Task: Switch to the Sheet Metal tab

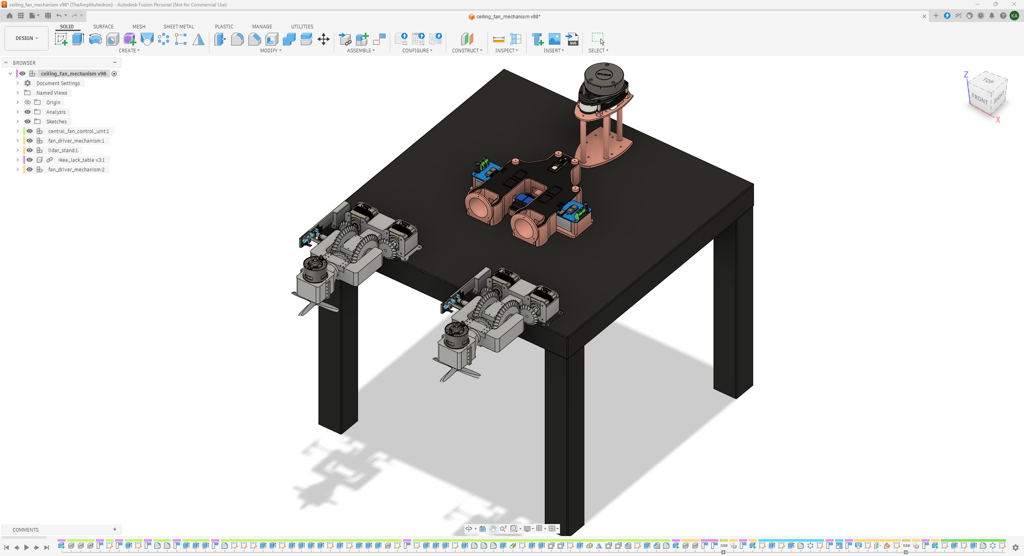Action: pos(178,27)
